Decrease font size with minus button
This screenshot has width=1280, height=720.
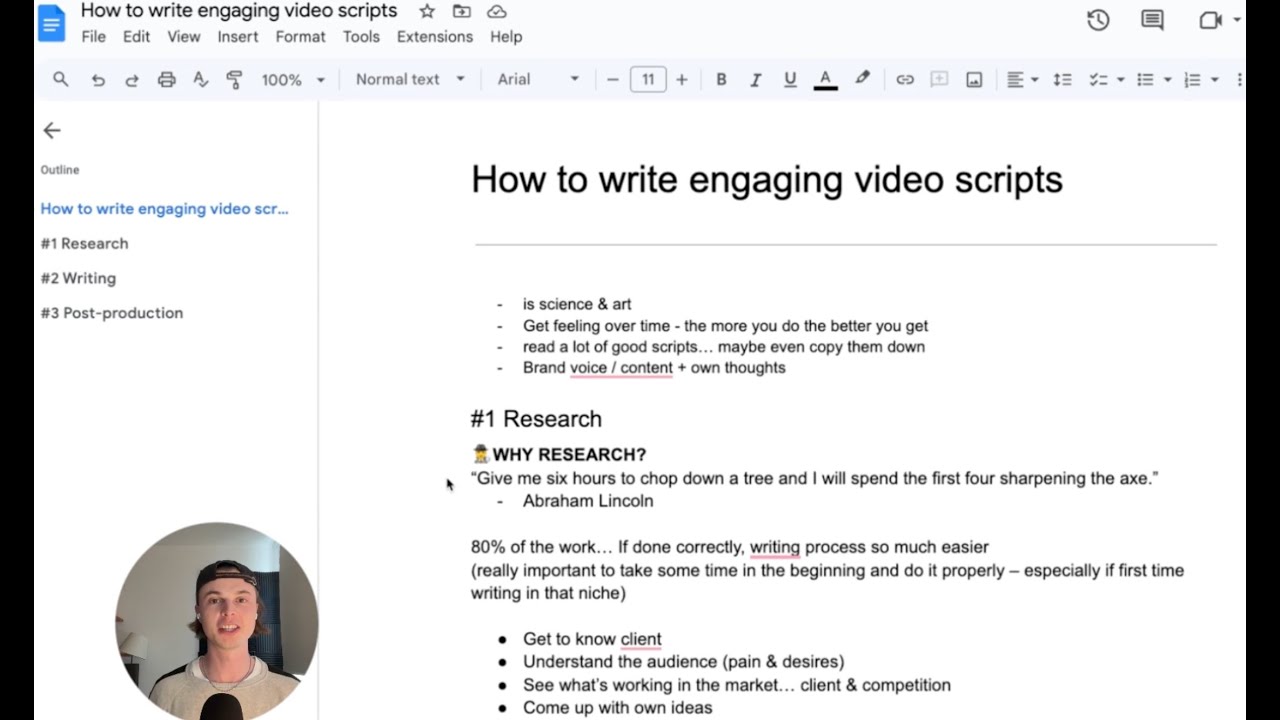tap(612, 79)
